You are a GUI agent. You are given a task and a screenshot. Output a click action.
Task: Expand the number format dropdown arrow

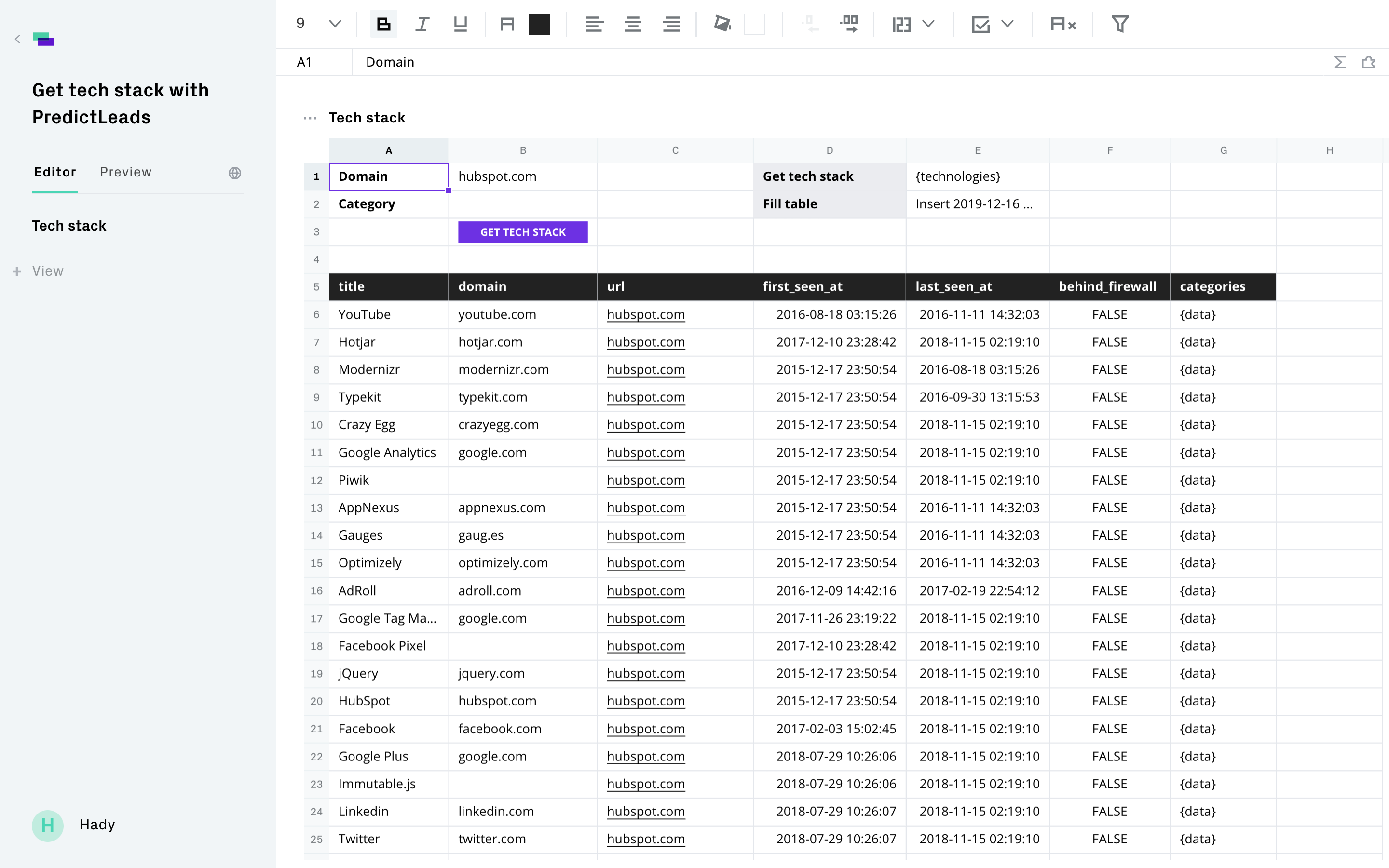point(929,24)
